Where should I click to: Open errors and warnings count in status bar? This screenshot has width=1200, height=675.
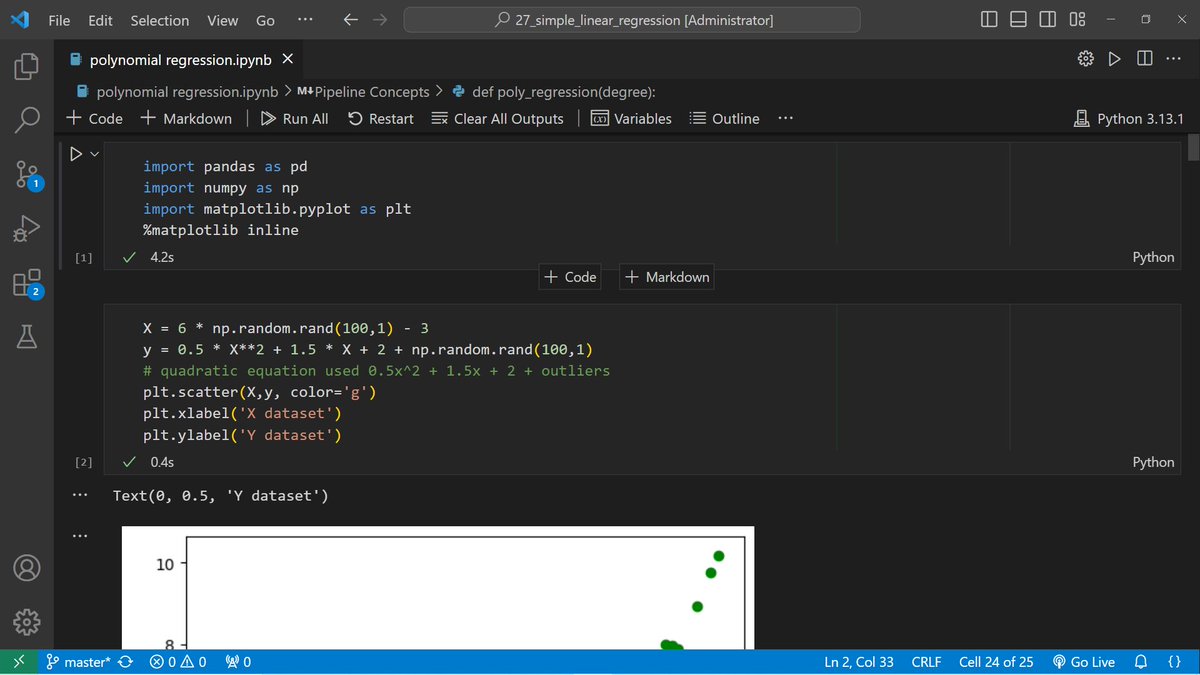[x=178, y=662]
